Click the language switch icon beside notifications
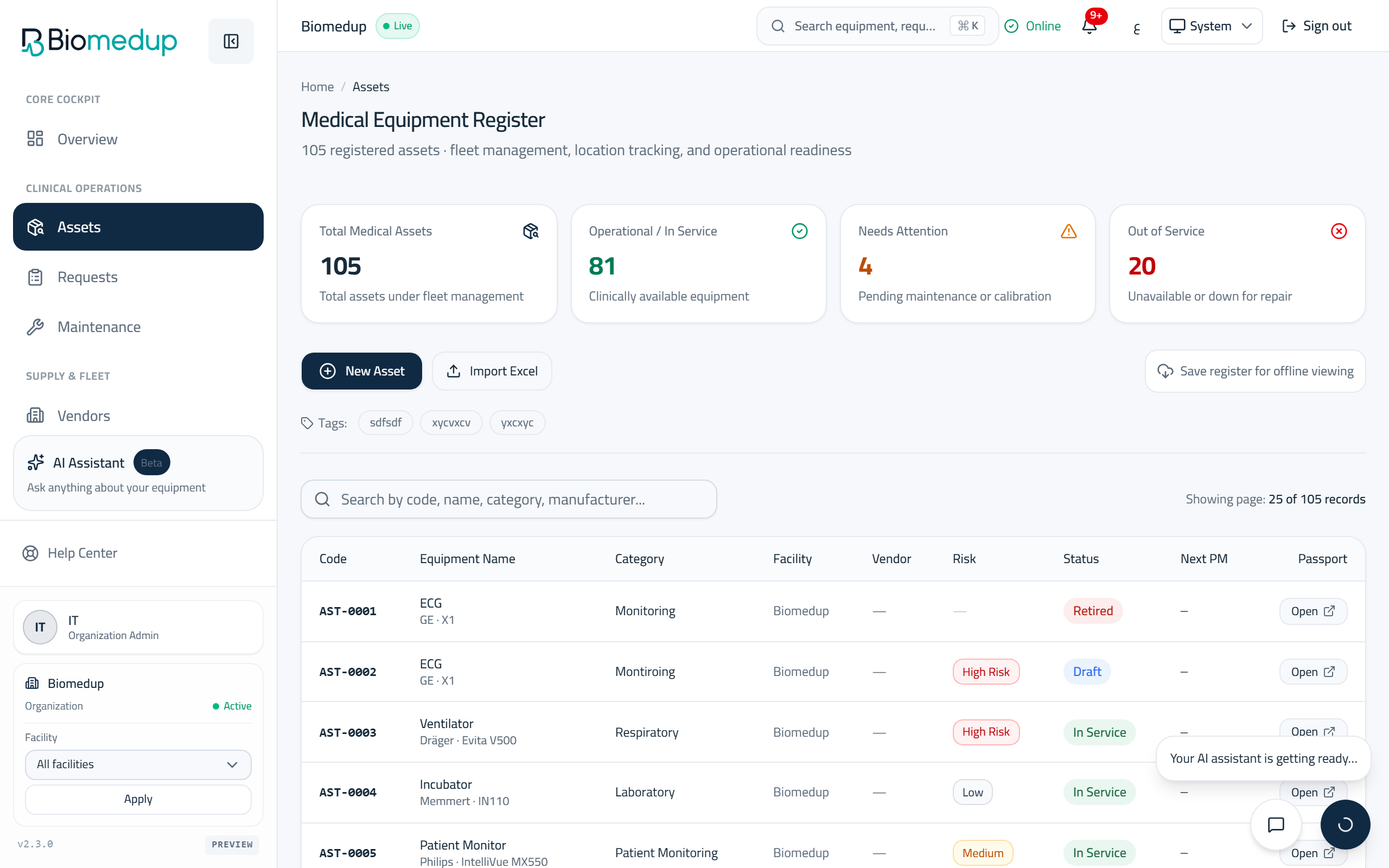The width and height of the screenshot is (1389, 868). pyautogui.click(x=1136, y=27)
